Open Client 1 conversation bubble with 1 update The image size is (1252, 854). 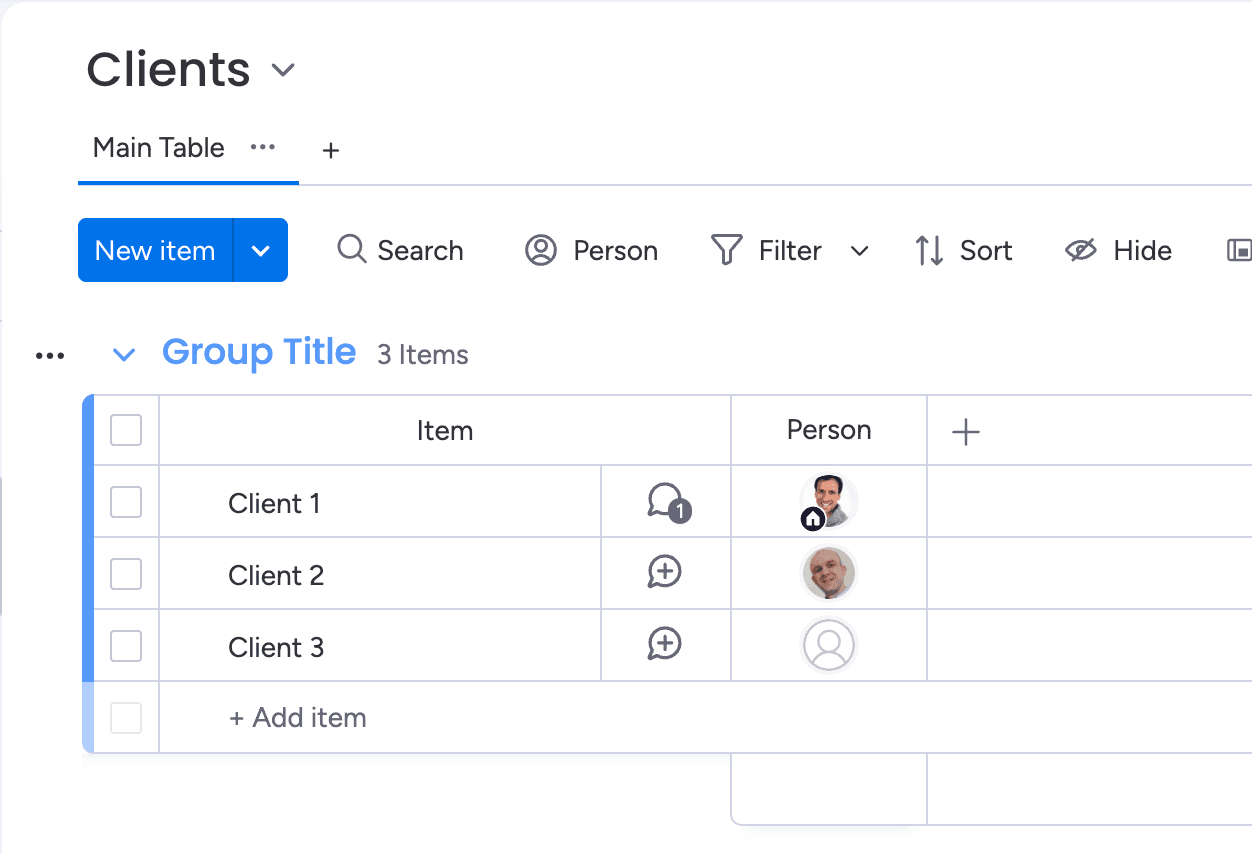pyautogui.click(x=667, y=502)
